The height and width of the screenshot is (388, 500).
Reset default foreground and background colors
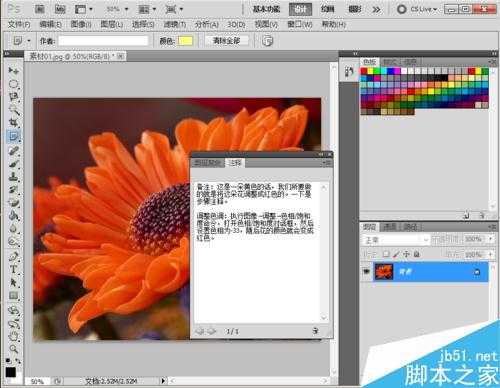(8, 361)
